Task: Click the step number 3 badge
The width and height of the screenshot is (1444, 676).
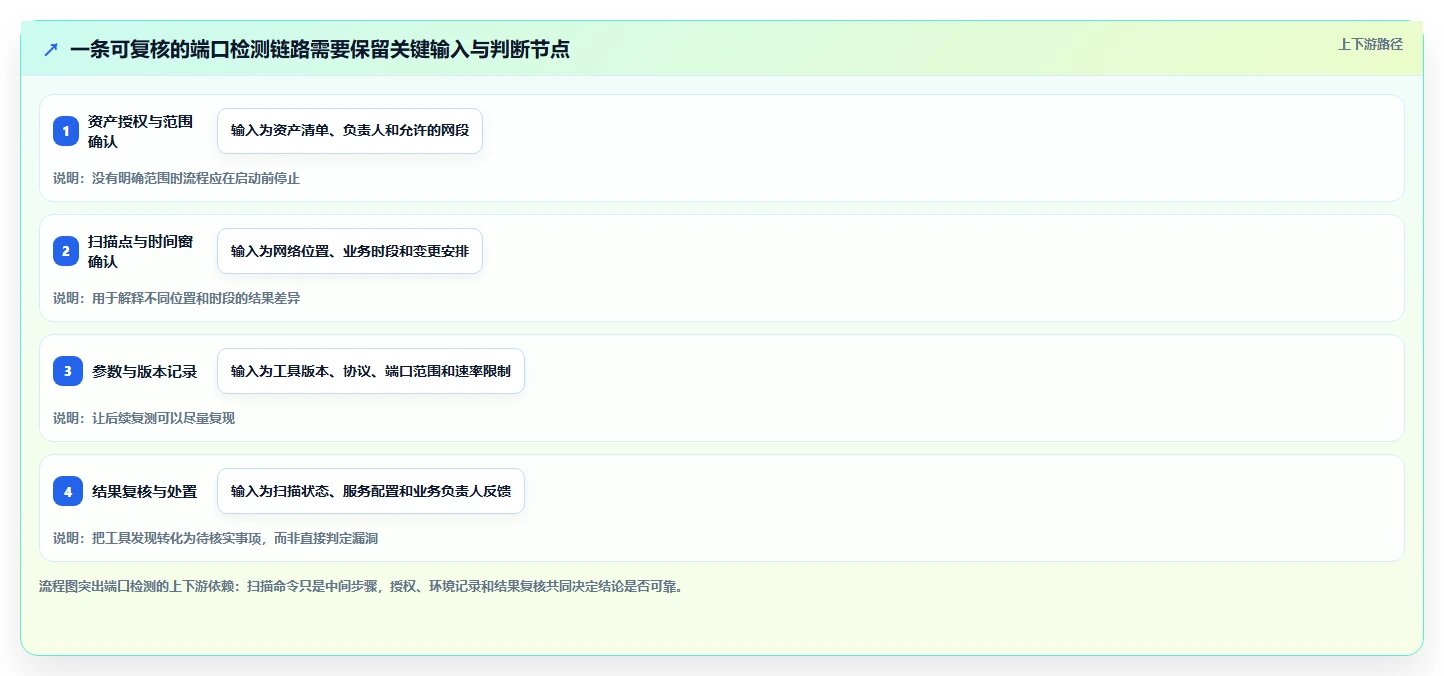Action: pos(68,371)
